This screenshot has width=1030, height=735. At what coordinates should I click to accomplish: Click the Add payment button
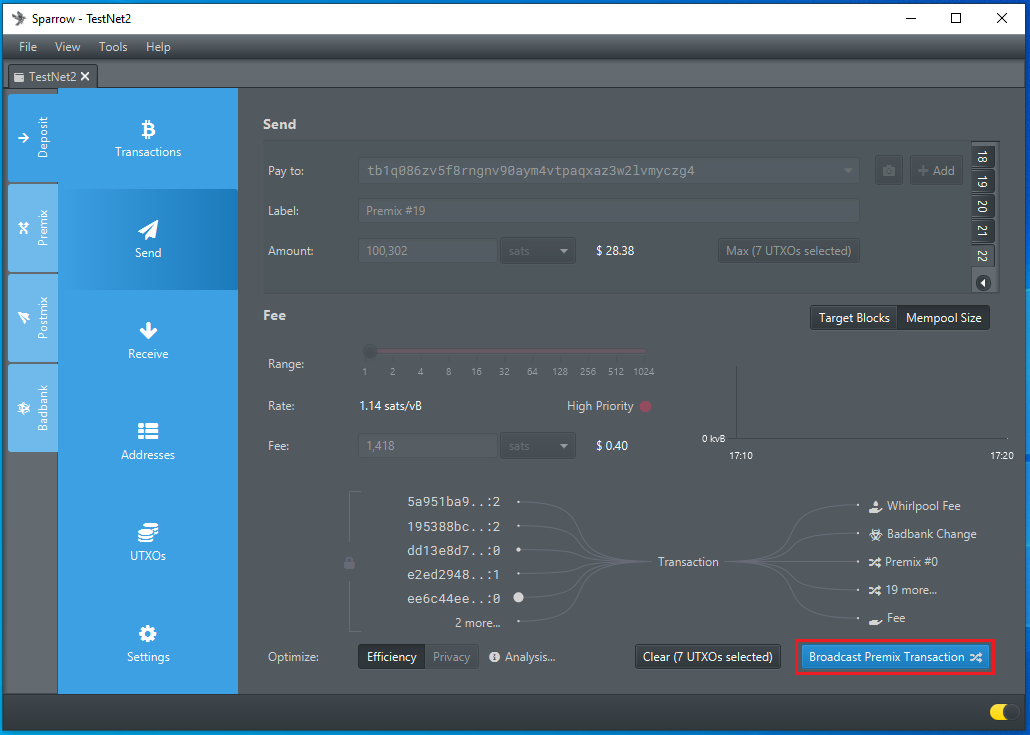click(x=936, y=171)
